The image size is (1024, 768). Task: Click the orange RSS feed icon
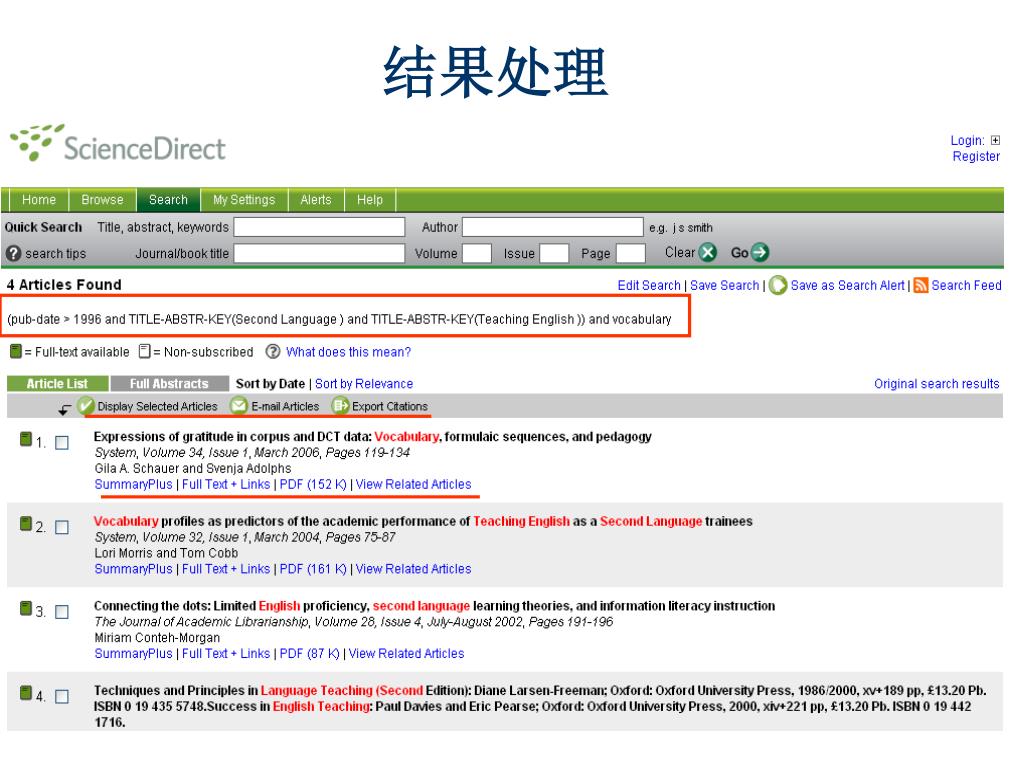tap(921, 285)
